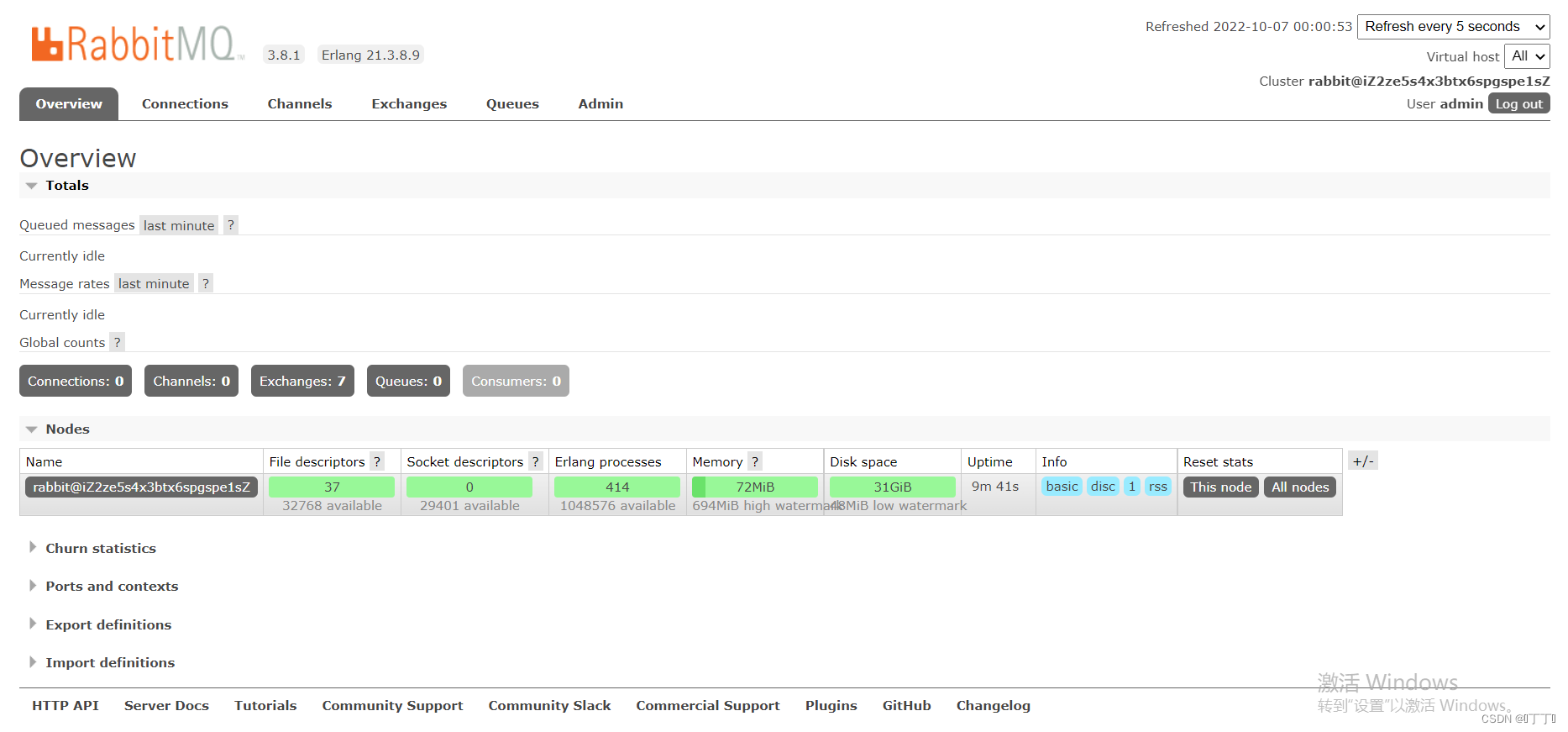Click the Memory 72MiB usage bar
Viewport: 1568px width, 732px height.
pyautogui.click(x=755, y=487)
